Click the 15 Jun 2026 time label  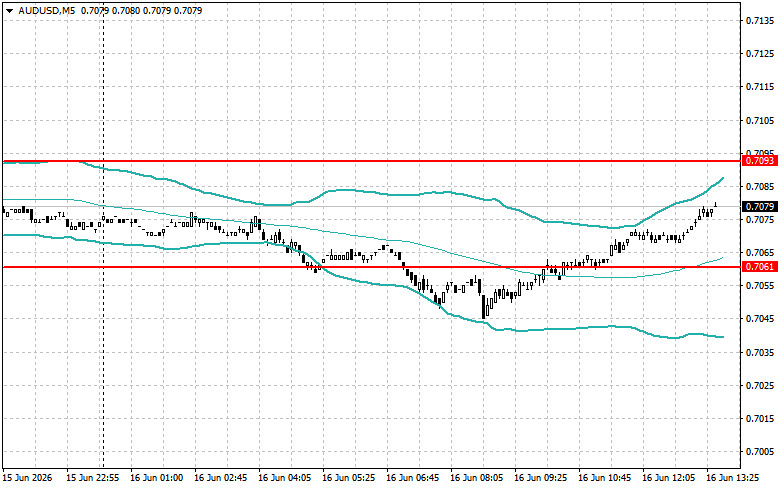point(27,478)
